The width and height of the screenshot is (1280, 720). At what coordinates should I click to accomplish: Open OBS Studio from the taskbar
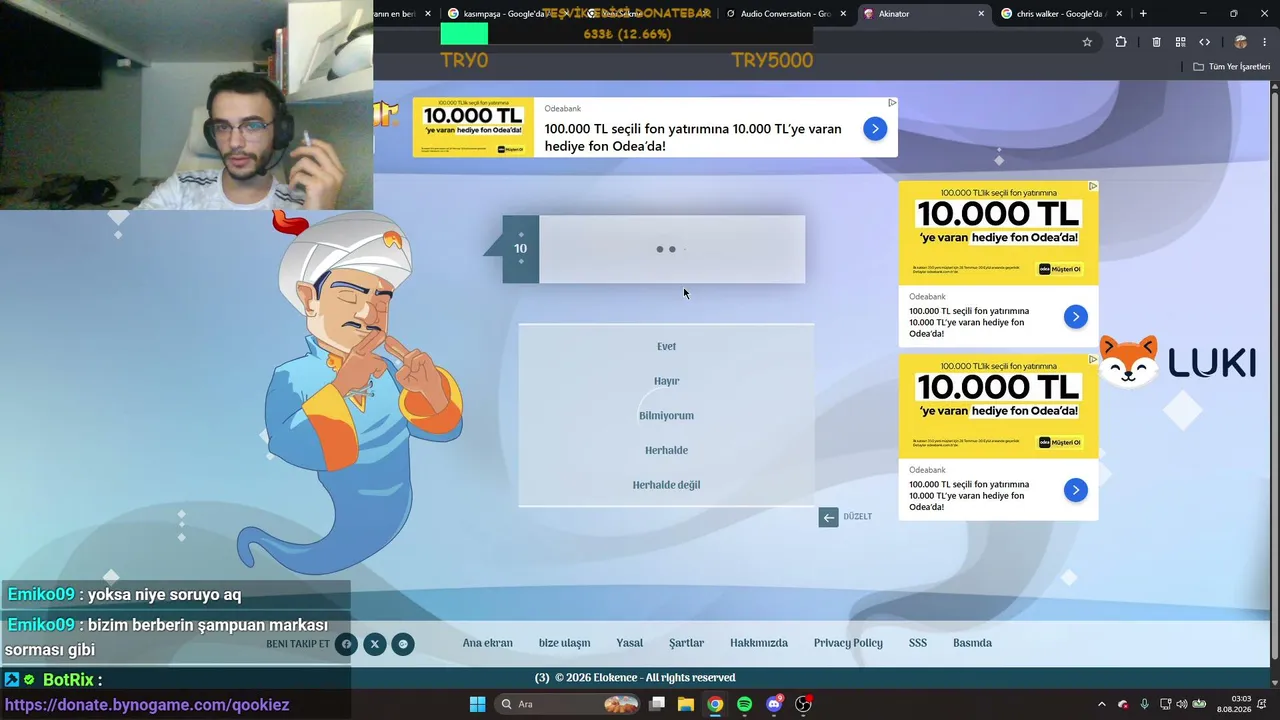point(803,704)
